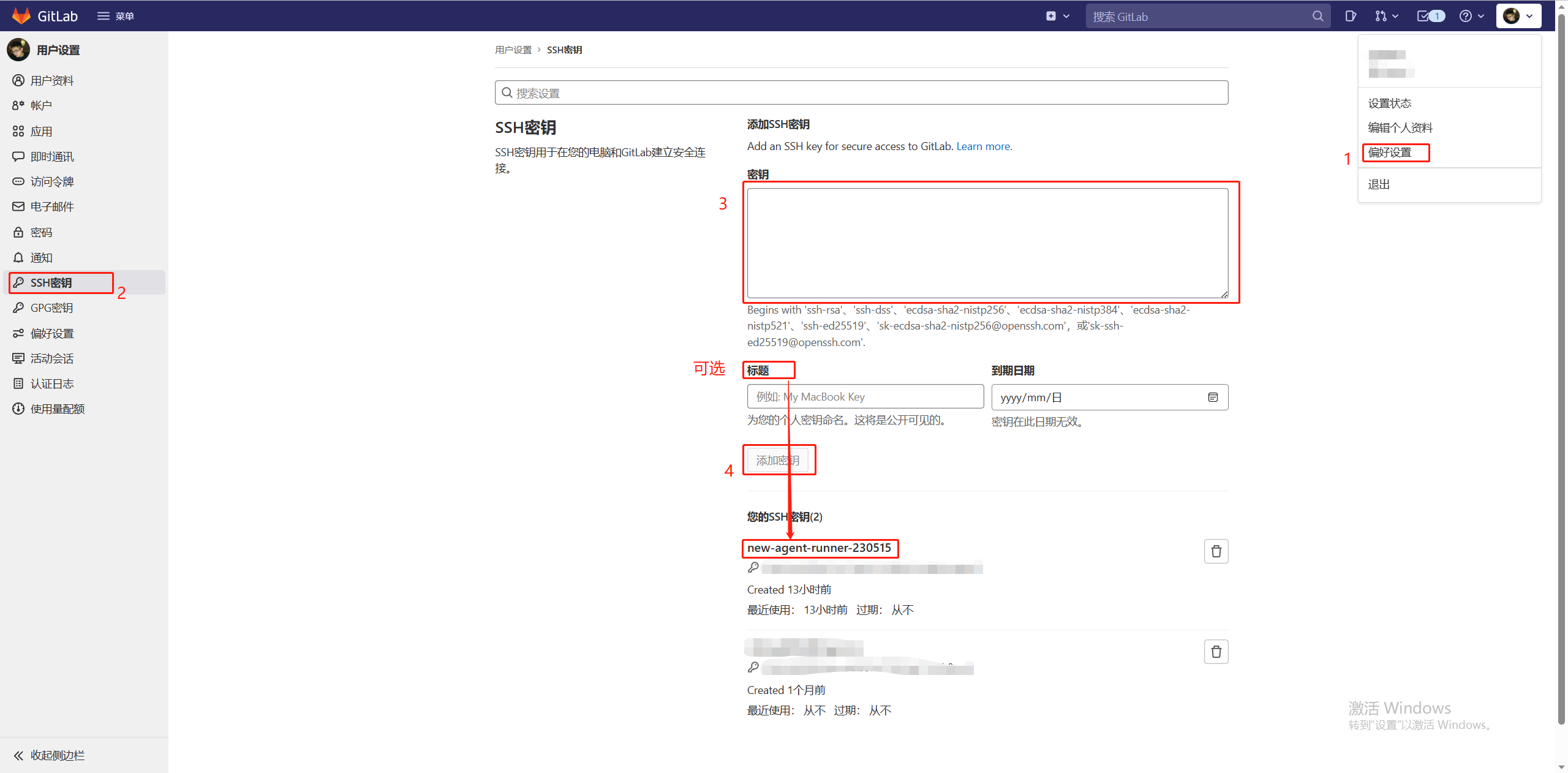The image size is (1568, 773).
Task: Click the Learn more link
Action: tap(984, 146)
